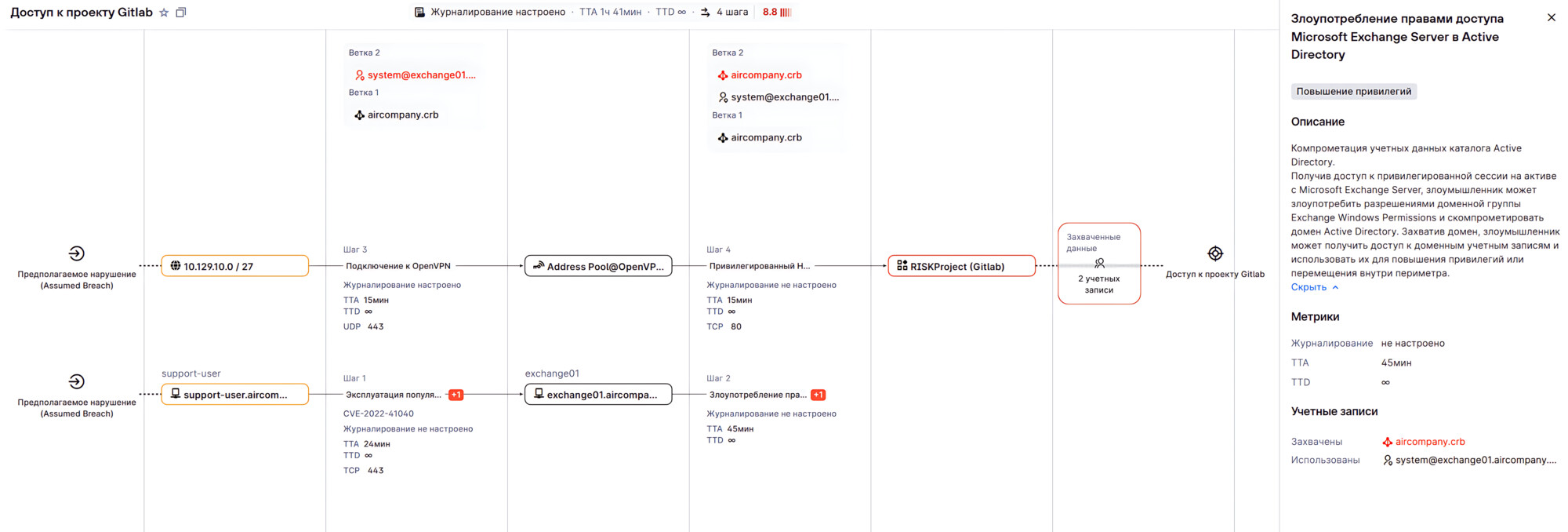Screen dimensions: 1568x532
Task: Select the RISKProject (Gitlab) node
Action: (x=962, y=266)
